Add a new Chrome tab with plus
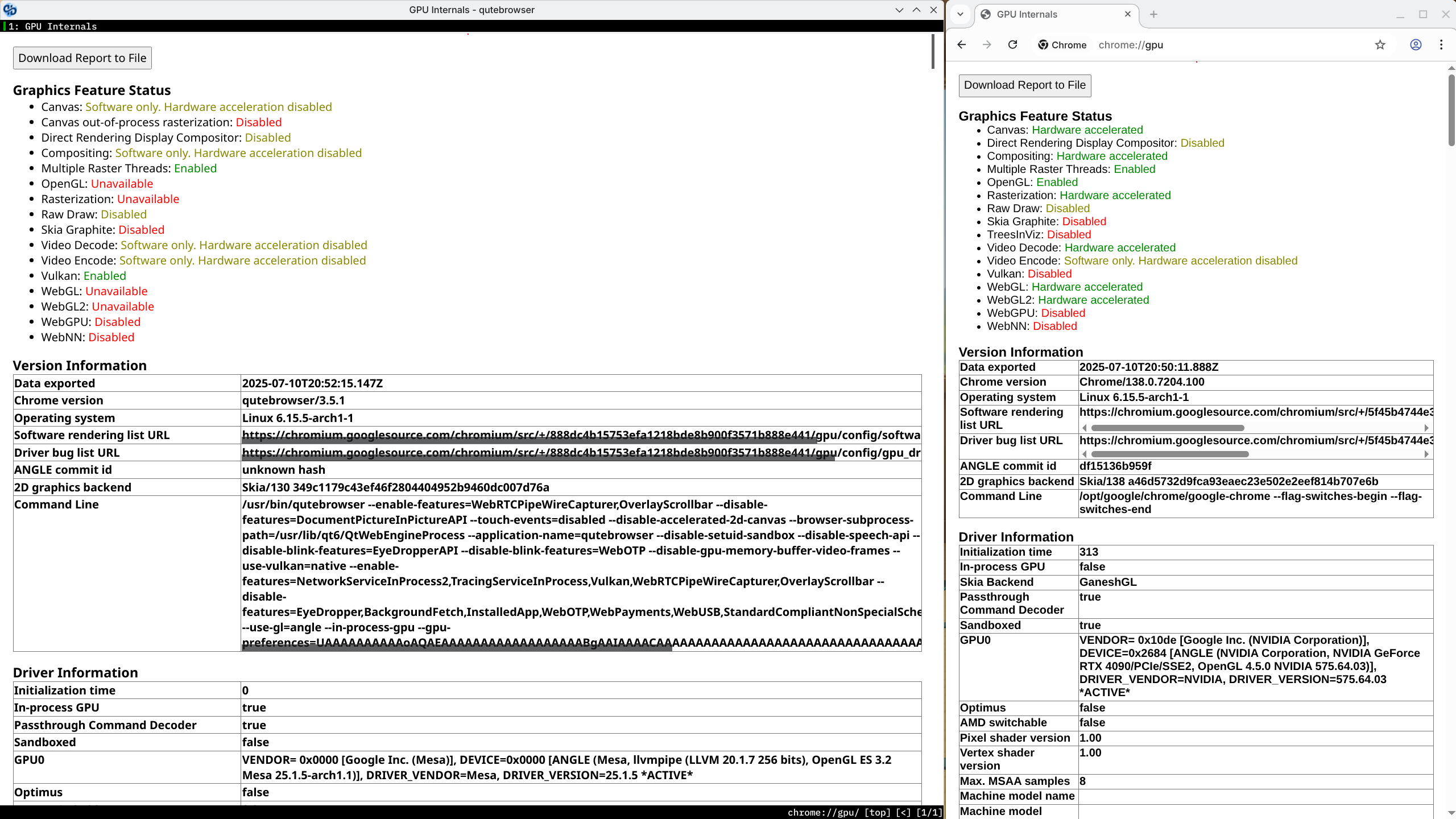The width and height of the screenshot is (1456, 819). (x=1153, y=14)
